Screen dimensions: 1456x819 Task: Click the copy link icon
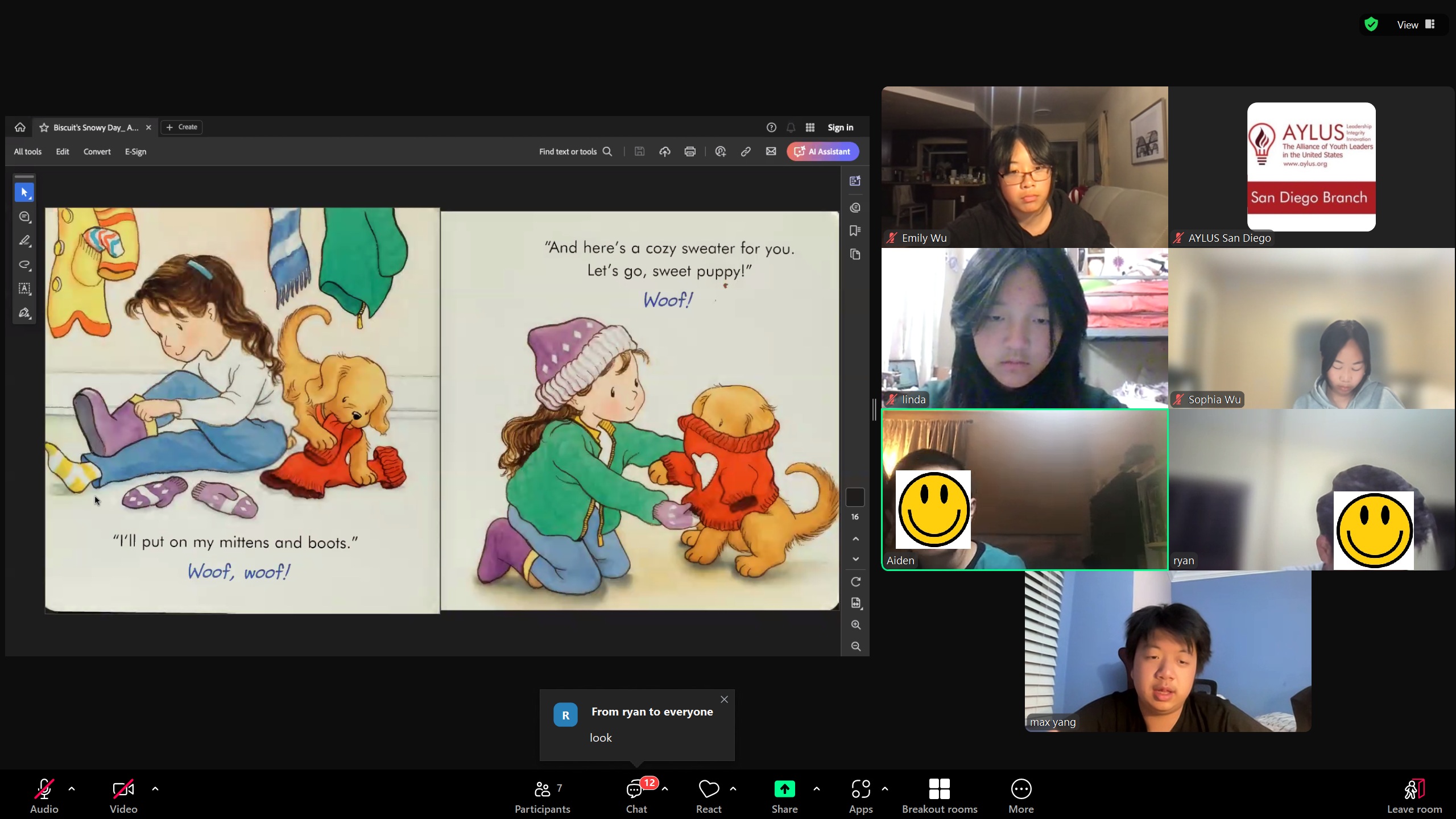[746, 151]
